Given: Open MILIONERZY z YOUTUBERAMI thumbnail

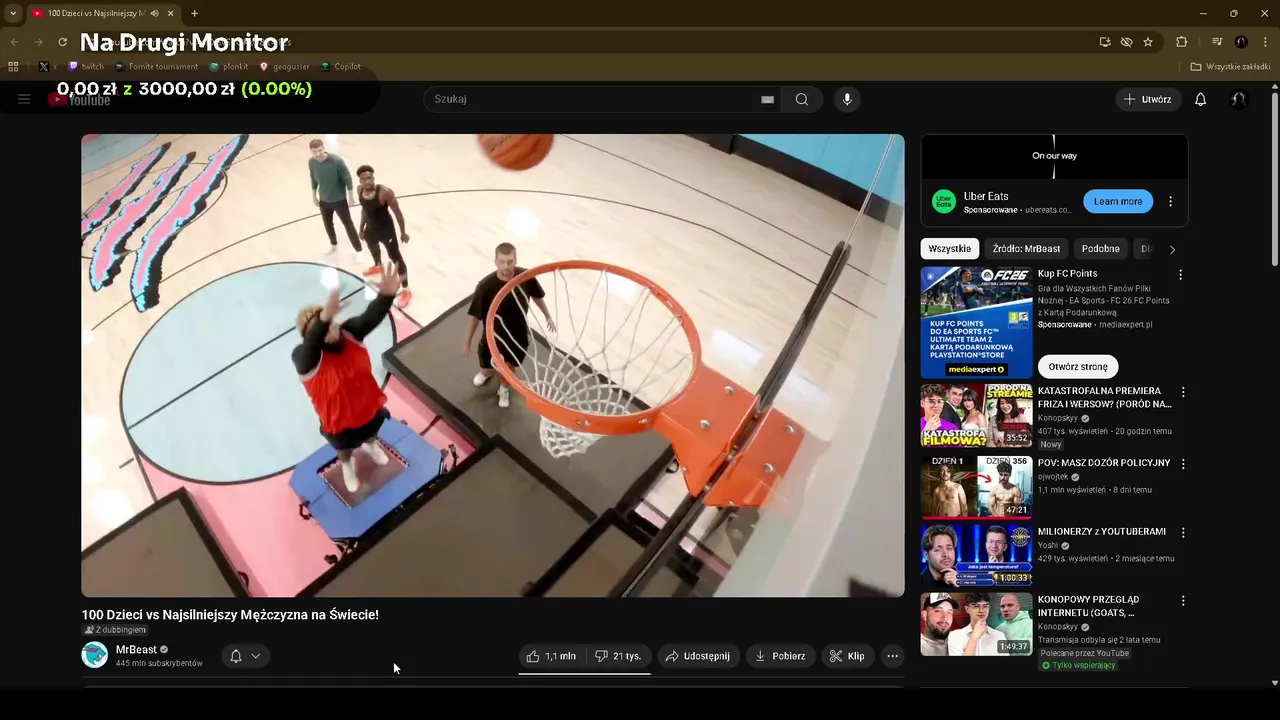Looking at the screenshot, I should (976, 555).
